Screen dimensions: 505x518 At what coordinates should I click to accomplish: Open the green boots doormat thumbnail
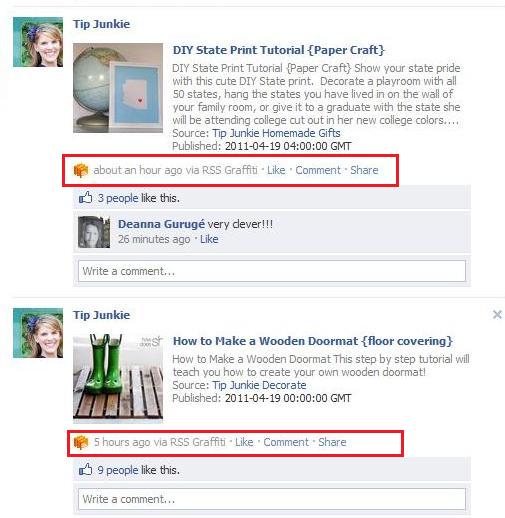point(118,377)
